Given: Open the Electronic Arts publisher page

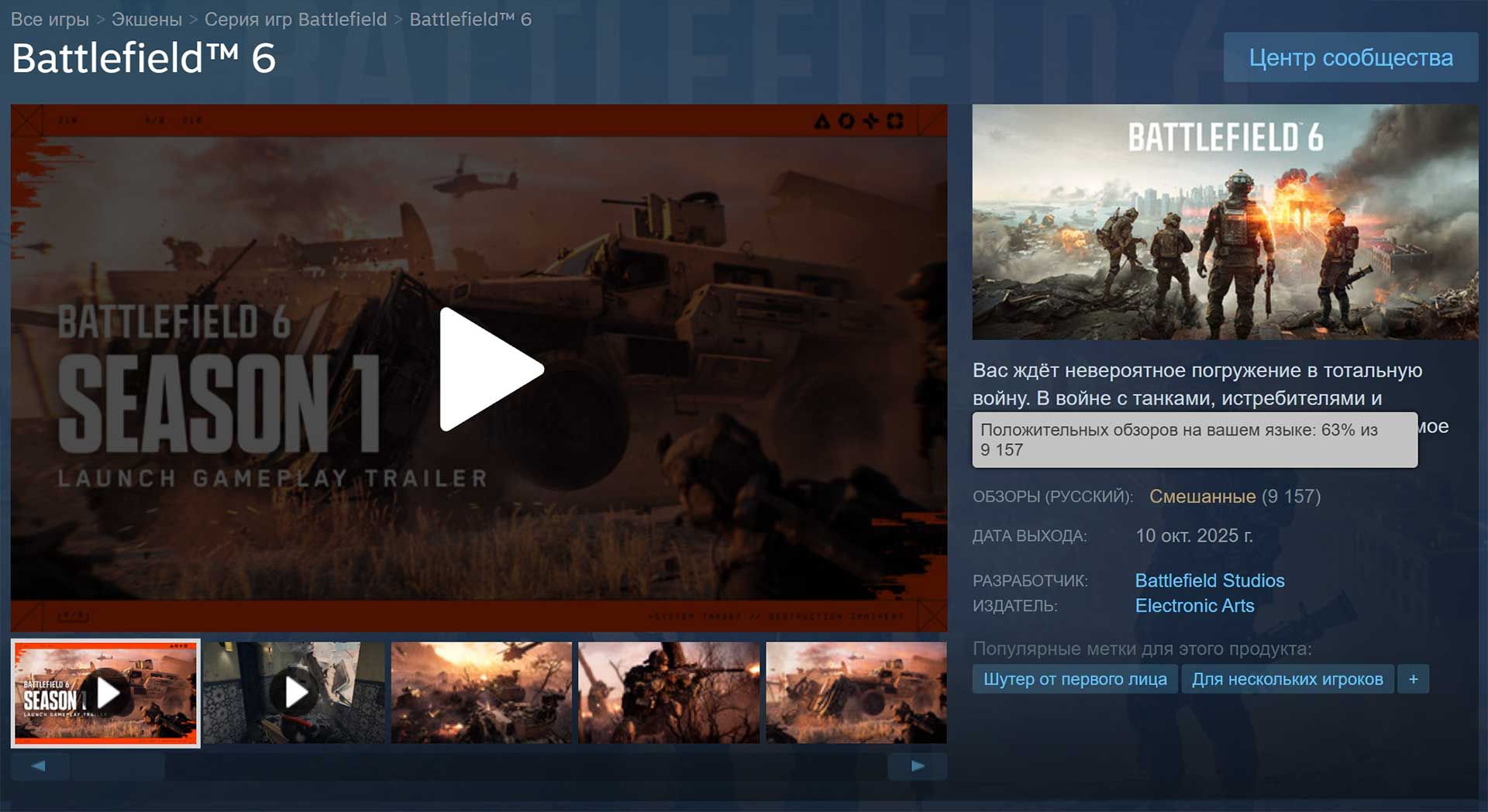Looking at the screenshot, I should point(1194,606).
